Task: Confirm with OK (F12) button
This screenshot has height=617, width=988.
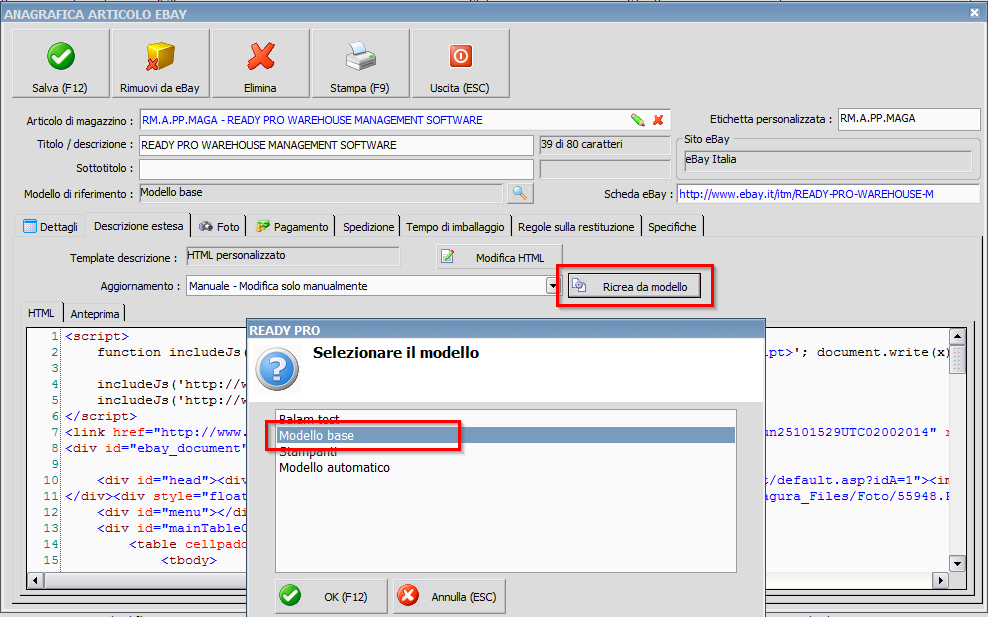Action: (x=331, y=596)
